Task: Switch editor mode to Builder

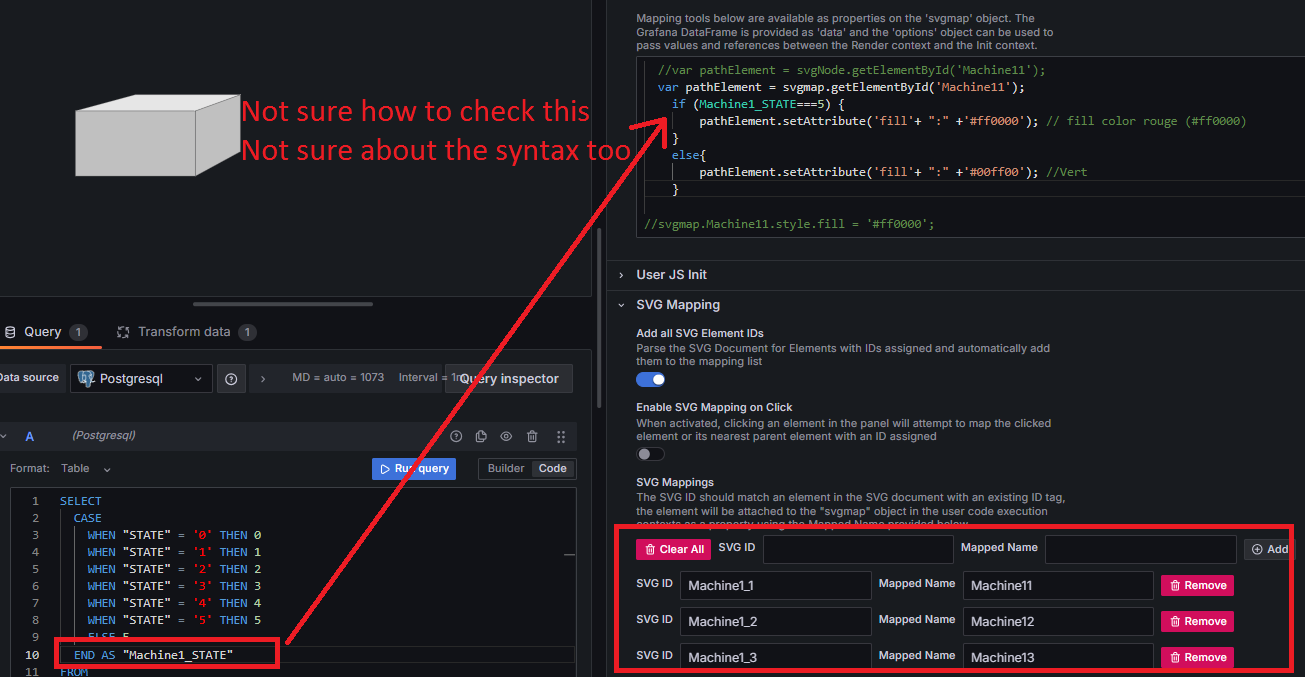Action: pyautogui.click(x=505, y=468)
